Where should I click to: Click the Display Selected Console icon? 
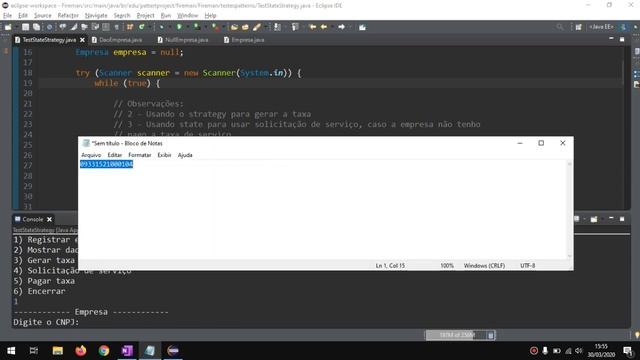[577, 219]
